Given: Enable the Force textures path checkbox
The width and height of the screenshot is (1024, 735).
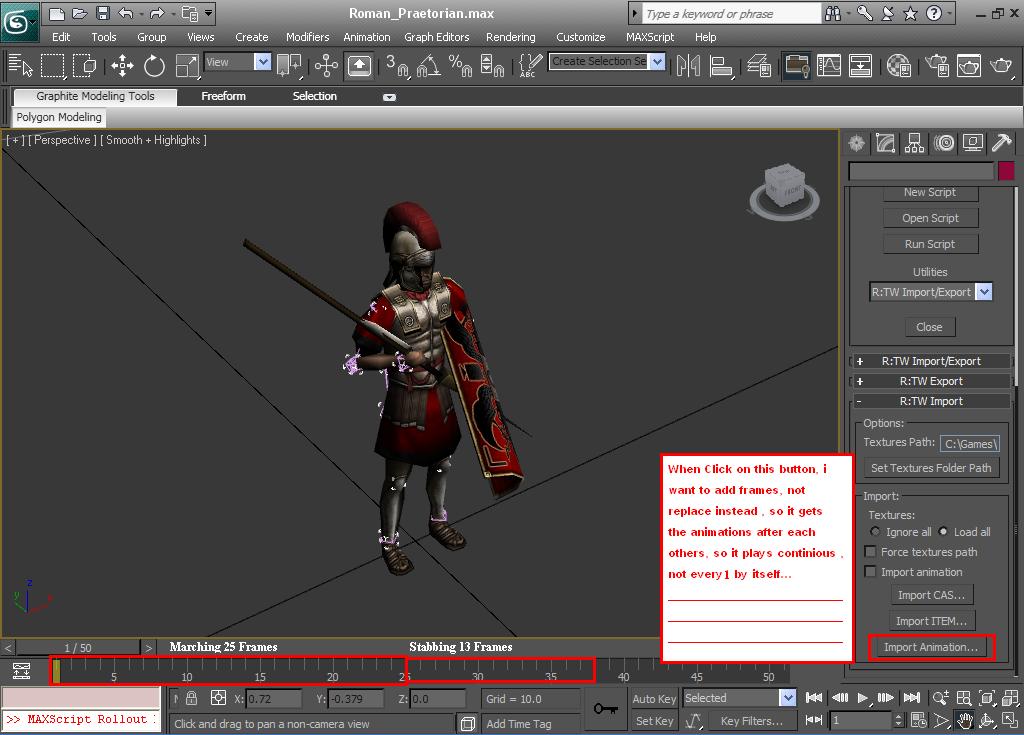Looking at the screenshot, I should tap(870, 552).
